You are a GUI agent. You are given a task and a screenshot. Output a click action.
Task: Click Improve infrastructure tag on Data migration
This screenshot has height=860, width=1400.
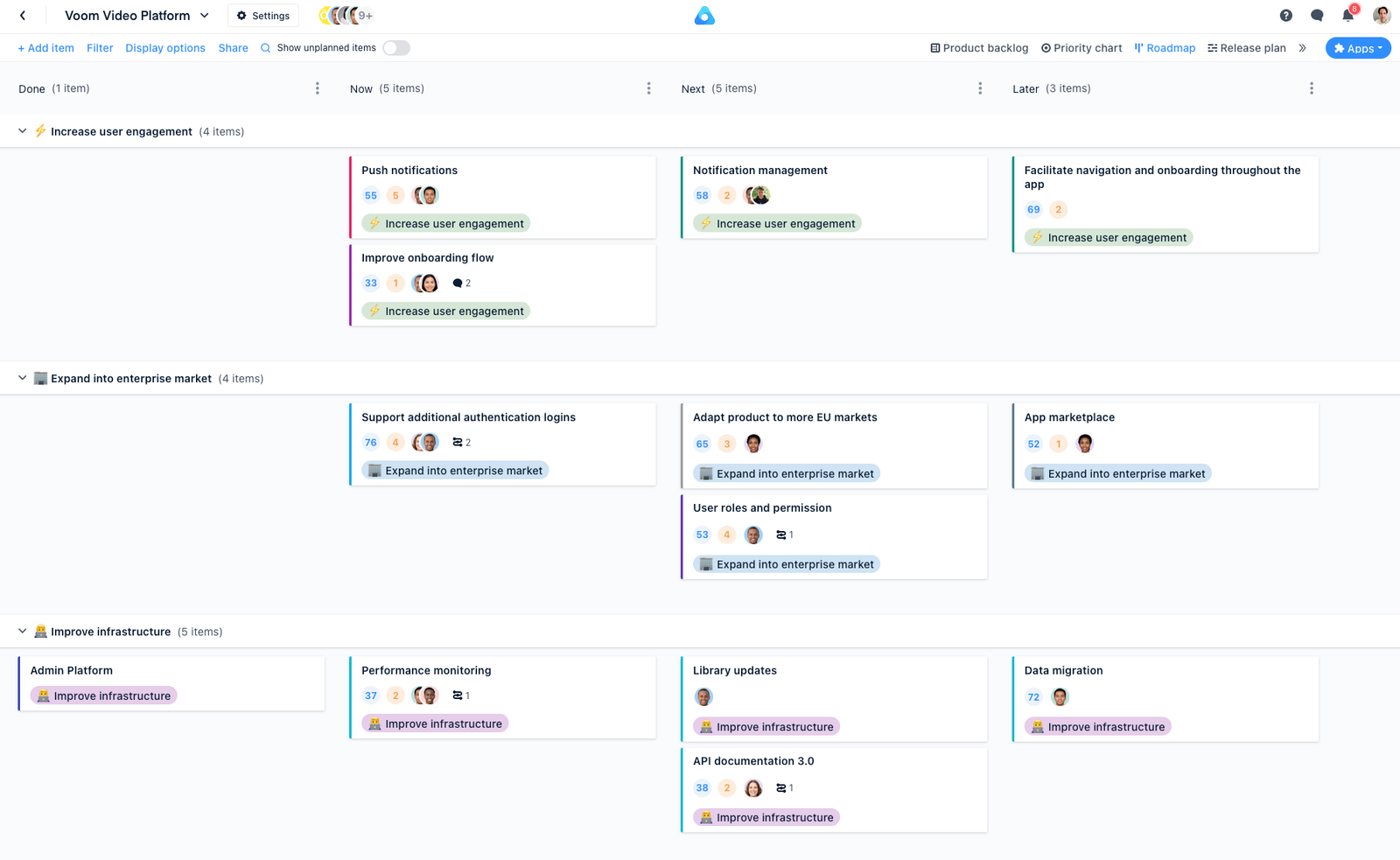click(1098, 726)
